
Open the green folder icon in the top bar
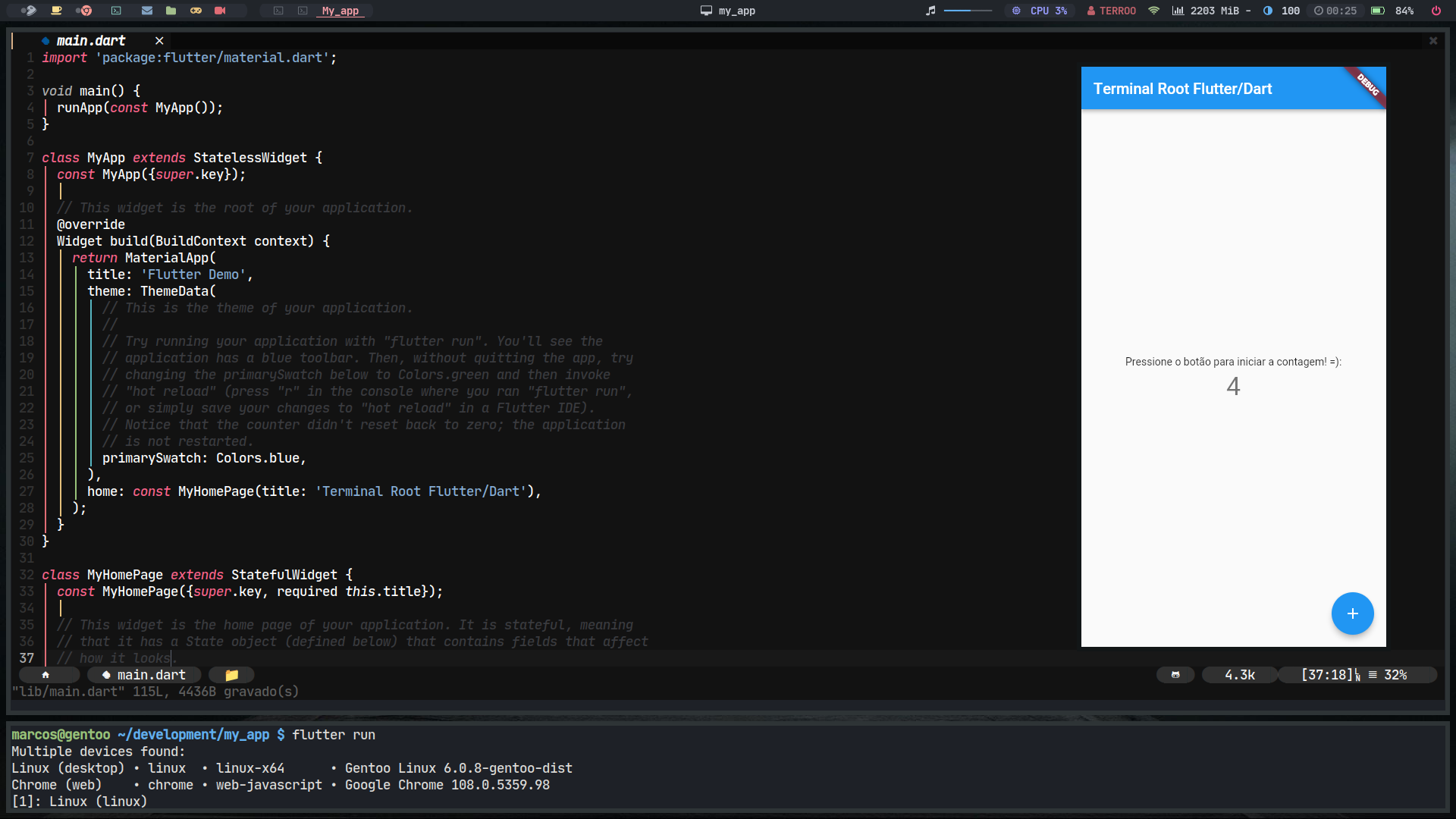click(x=171, y=11)
